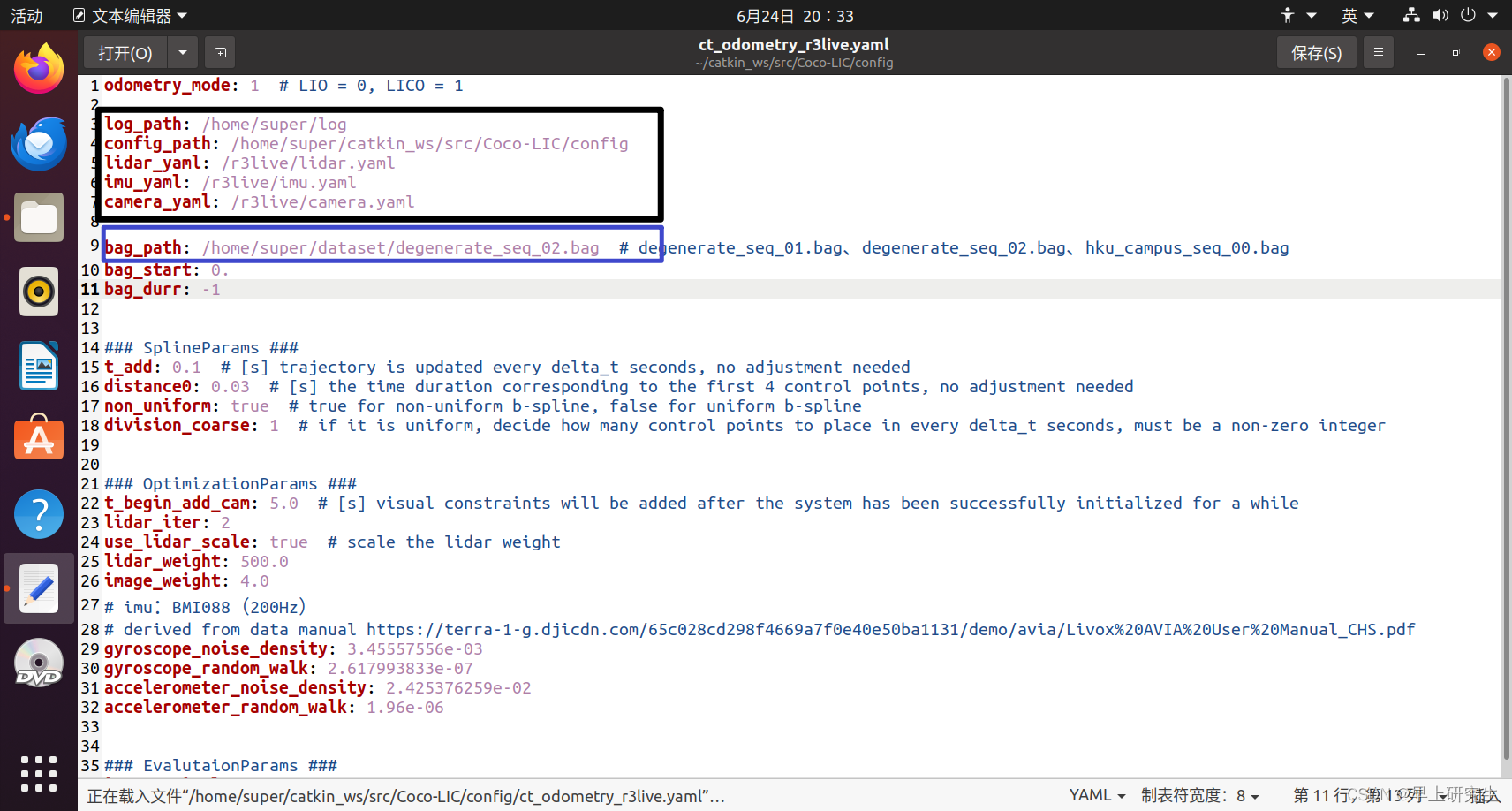Open the Show Applications grid
The image size is (1512, 811).
pyautogui.click(x=38, y=774)
